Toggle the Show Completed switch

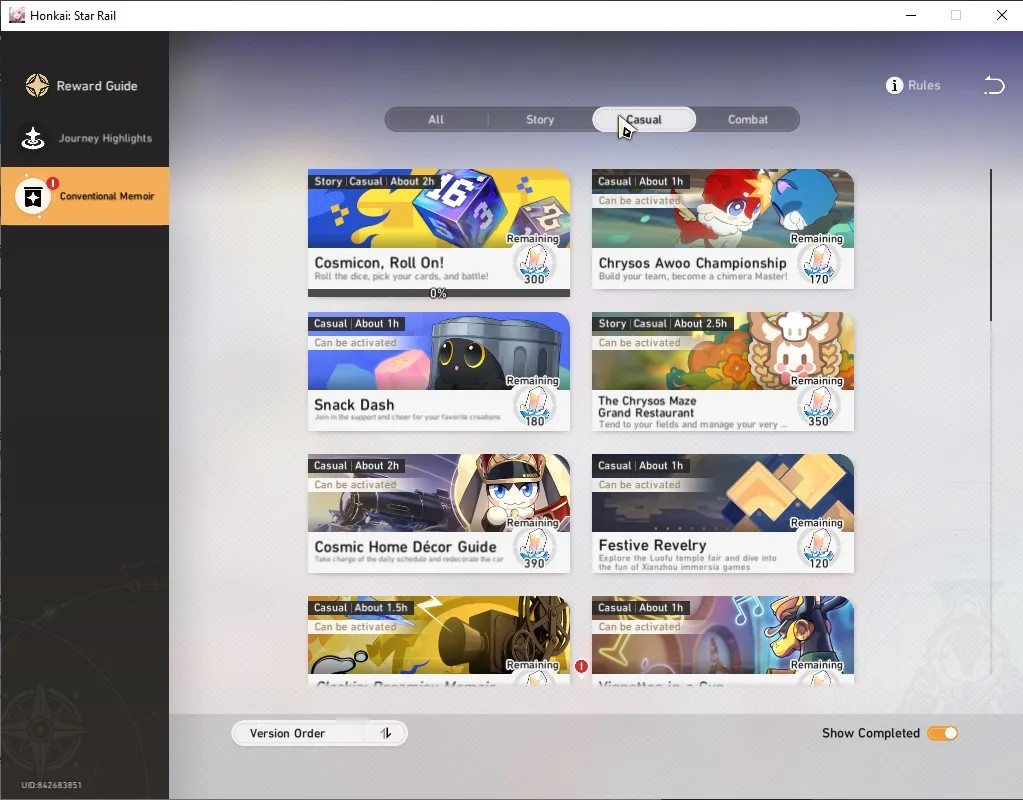coord(942,733)
